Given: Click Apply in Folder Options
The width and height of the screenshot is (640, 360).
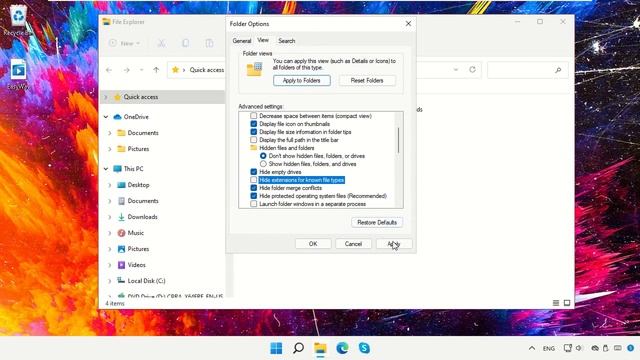Looking at the screenshot, I should (394, 244).
